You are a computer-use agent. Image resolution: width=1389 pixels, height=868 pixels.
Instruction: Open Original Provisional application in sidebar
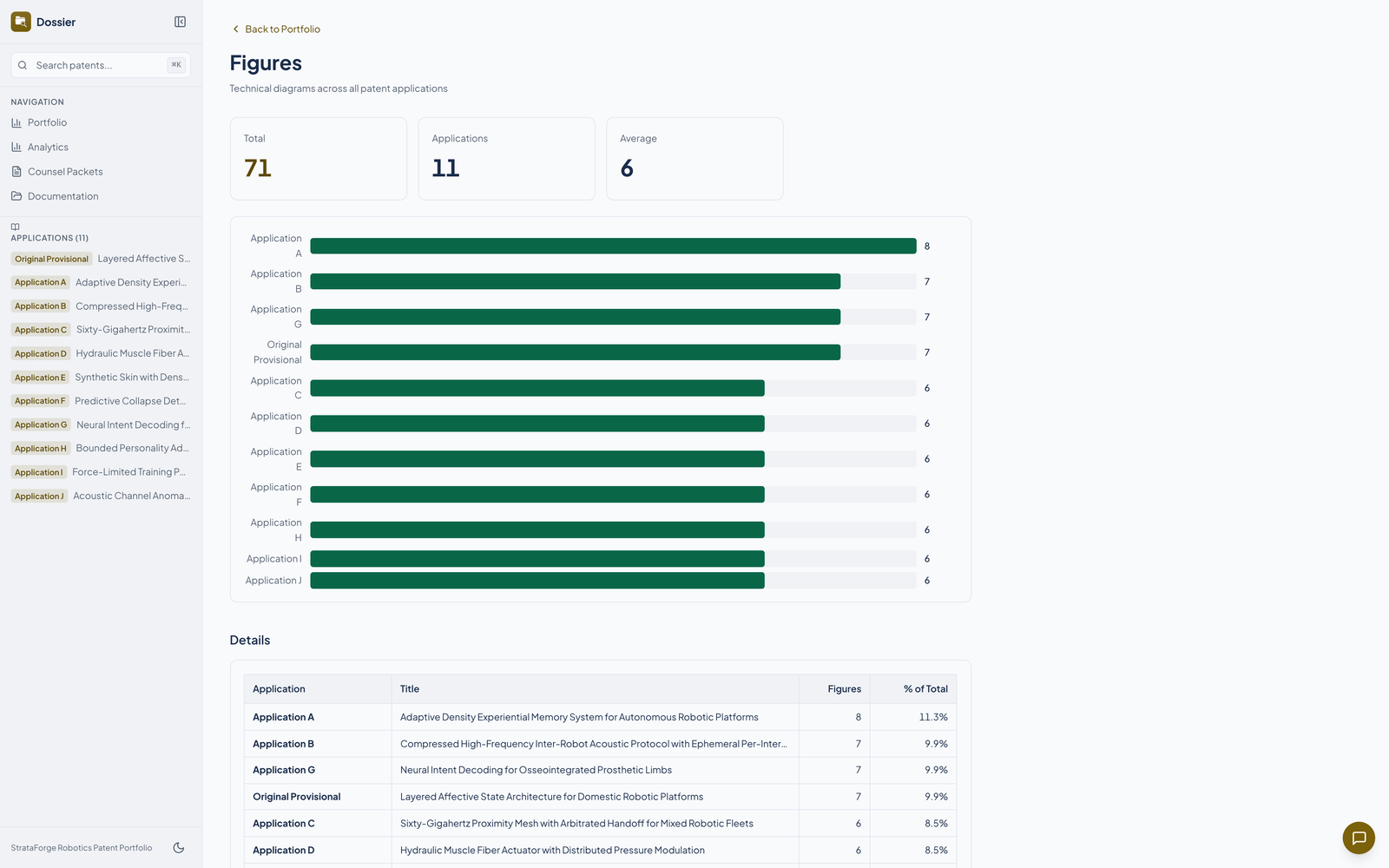(101, 259)
